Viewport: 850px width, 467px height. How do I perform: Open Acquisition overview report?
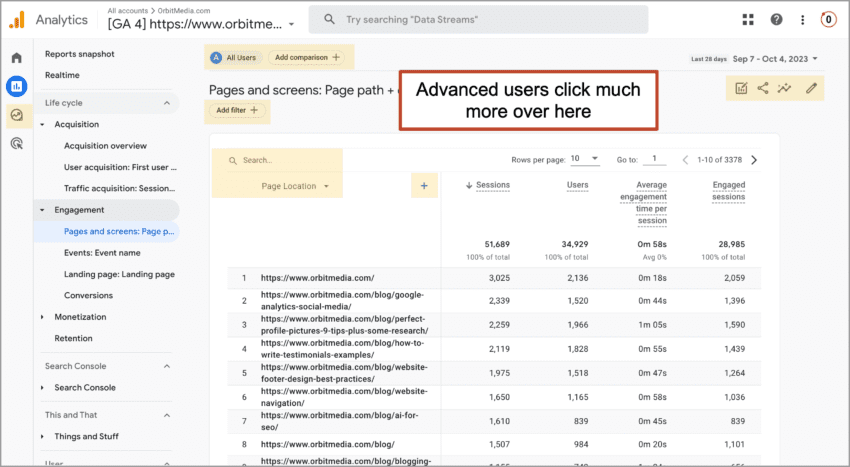[105, 146]
